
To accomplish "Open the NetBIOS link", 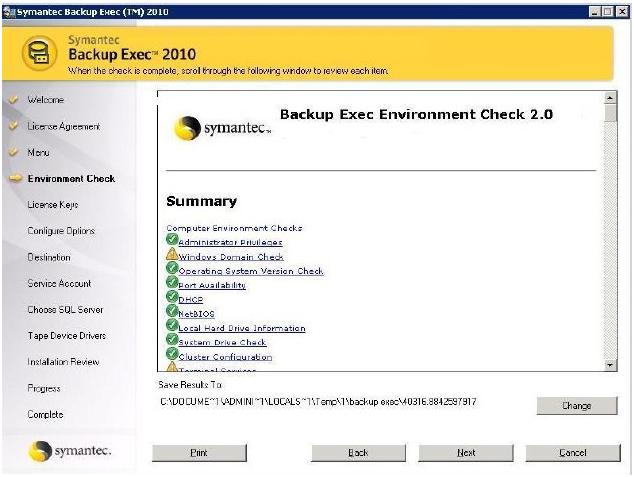I will point(196,314).
